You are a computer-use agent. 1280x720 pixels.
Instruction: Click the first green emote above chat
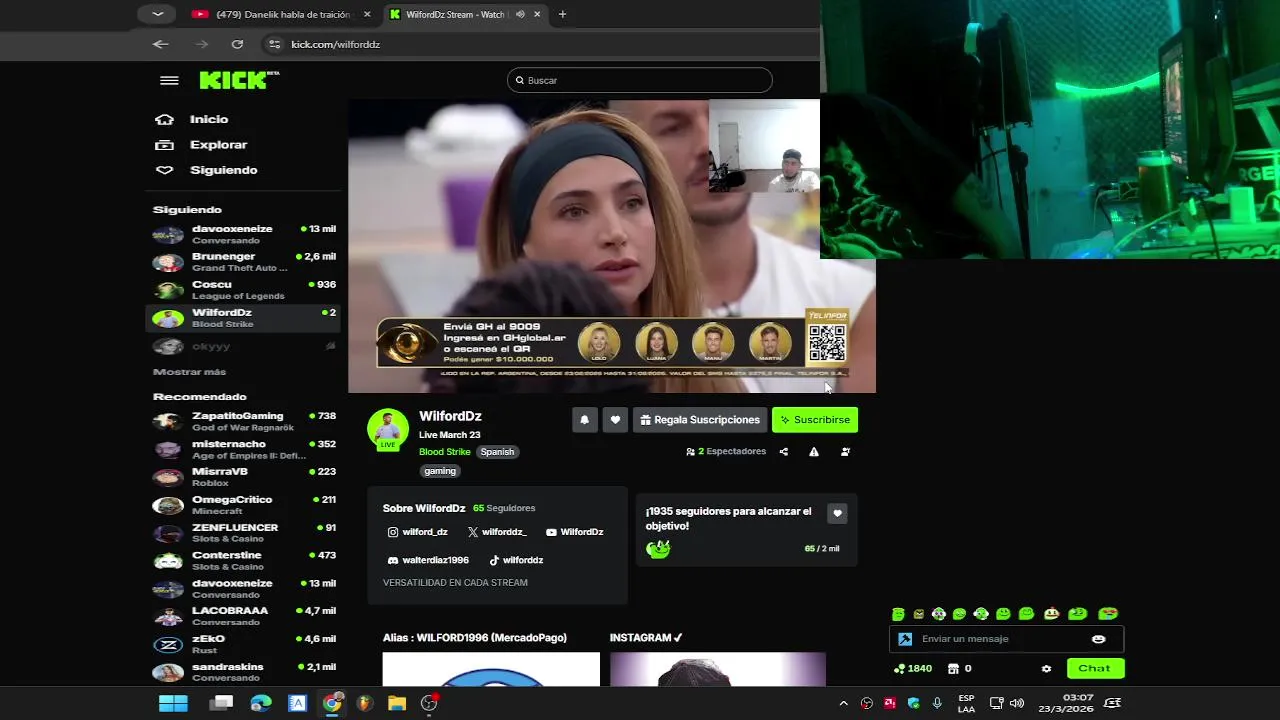pyautogui.click(x=898, y=614)
